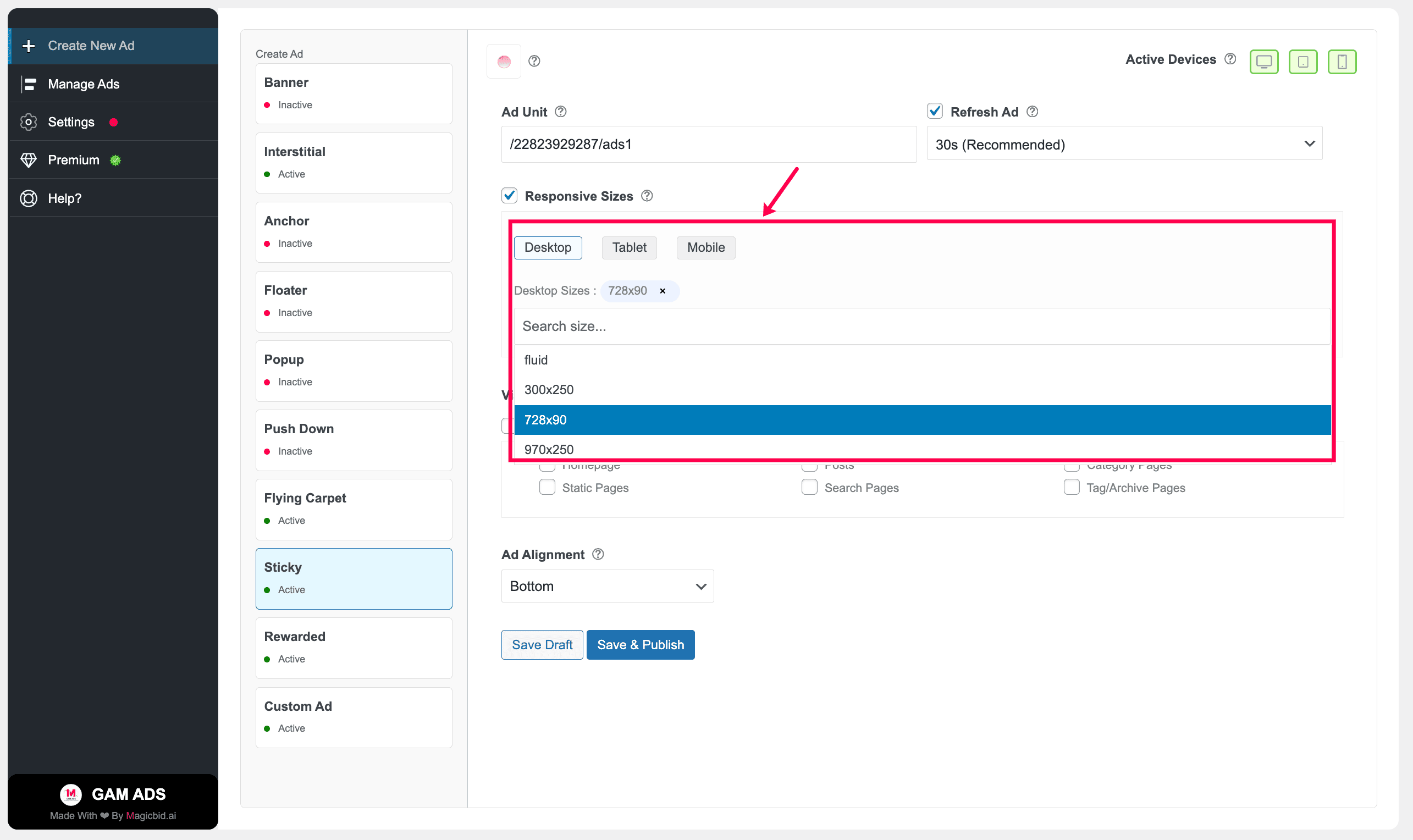The image size is (1413, 840).
Task: Check the Tag/Archive Pages checkbox
Action: coord(1071,487)
